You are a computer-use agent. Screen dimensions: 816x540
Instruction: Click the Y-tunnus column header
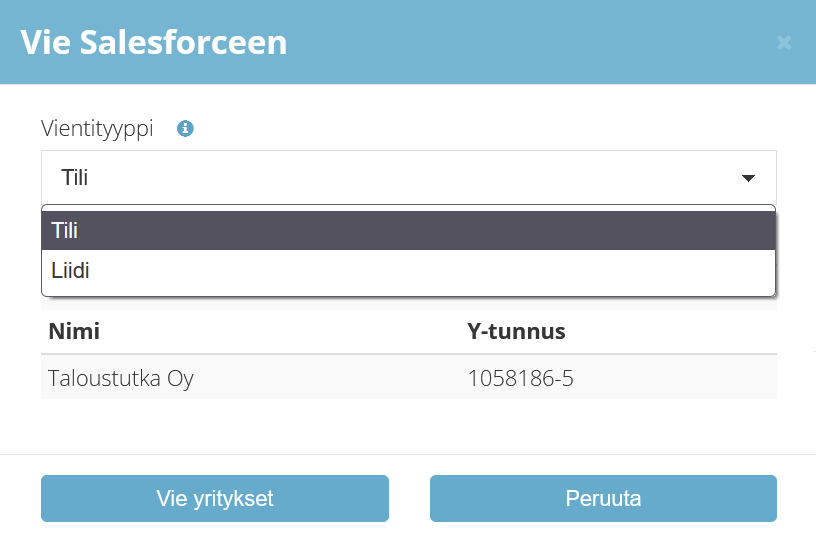pyautogui.click(x=516, y=331)
